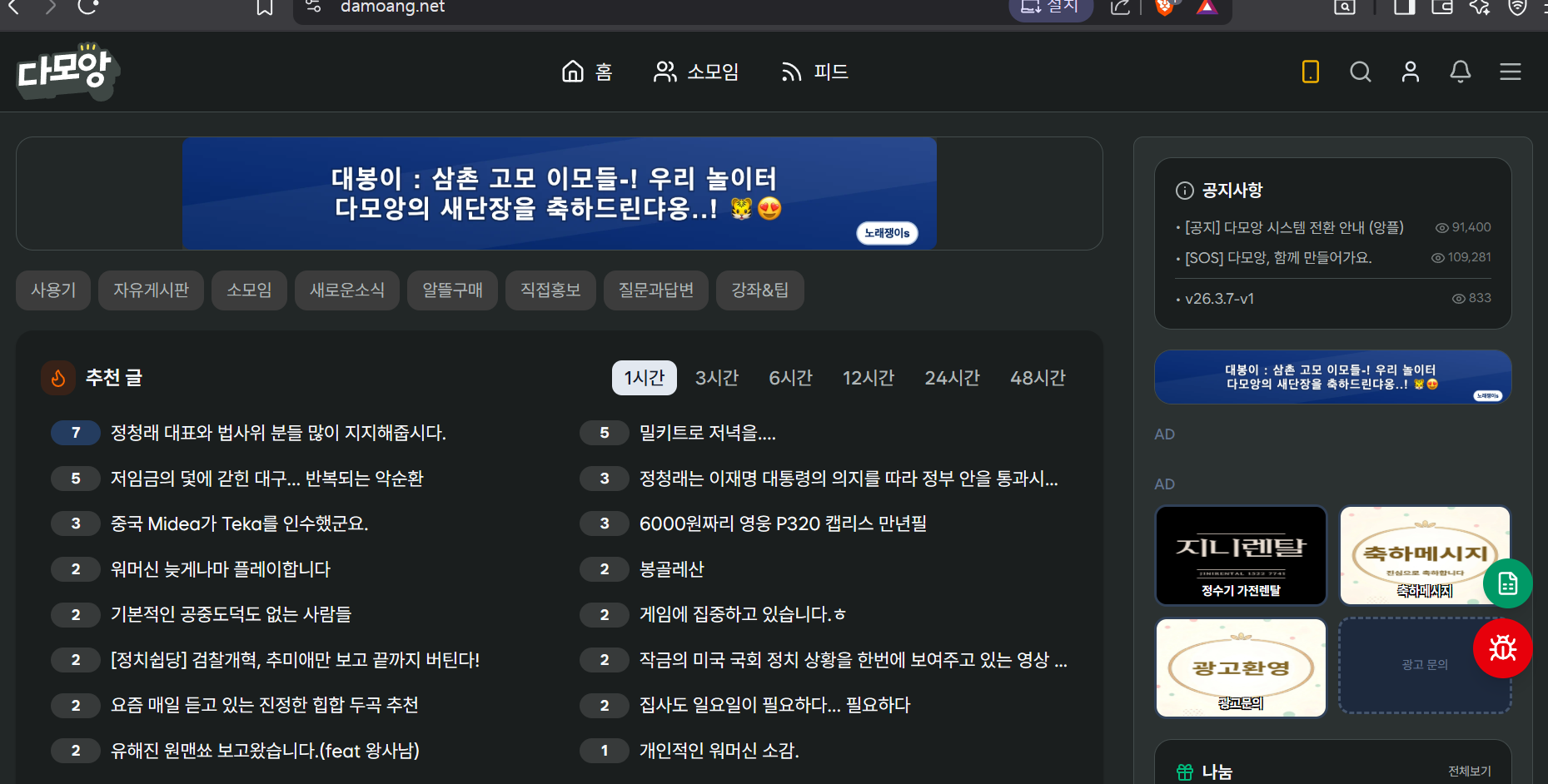The width and height of the screenshot is (1548, 784).
Task: Open post 정청래 대표와 법사위 분들 많이 지지해줍시다.
Action: point(278,433)
